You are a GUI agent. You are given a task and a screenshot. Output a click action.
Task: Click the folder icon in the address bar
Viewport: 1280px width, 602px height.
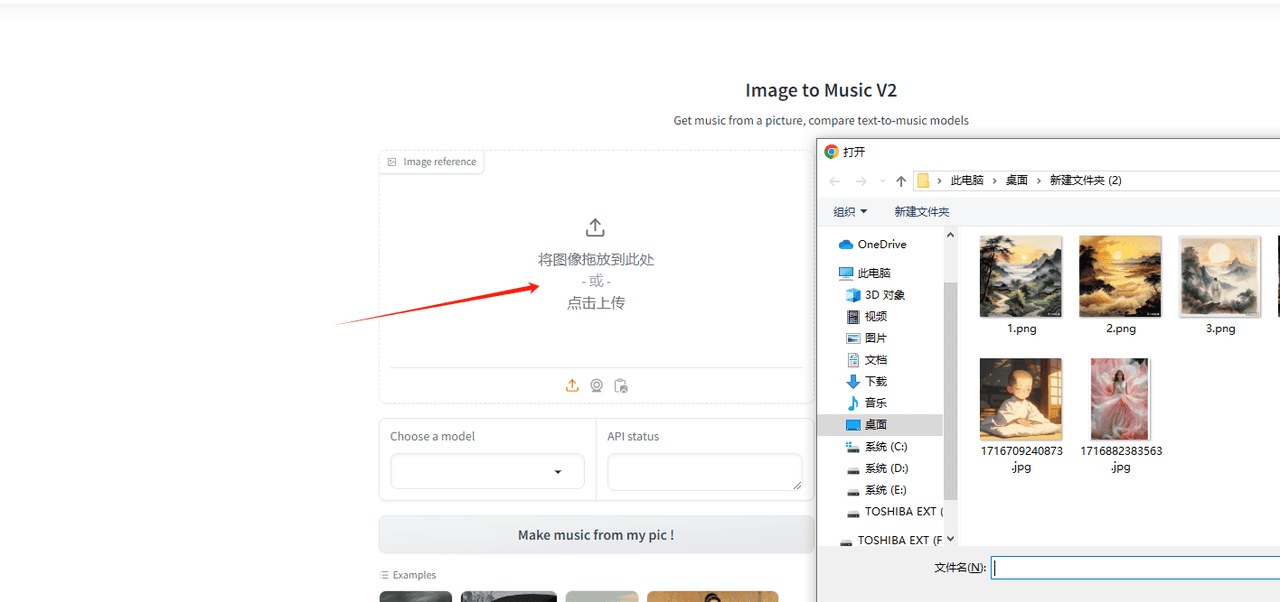tap(923, 181)
